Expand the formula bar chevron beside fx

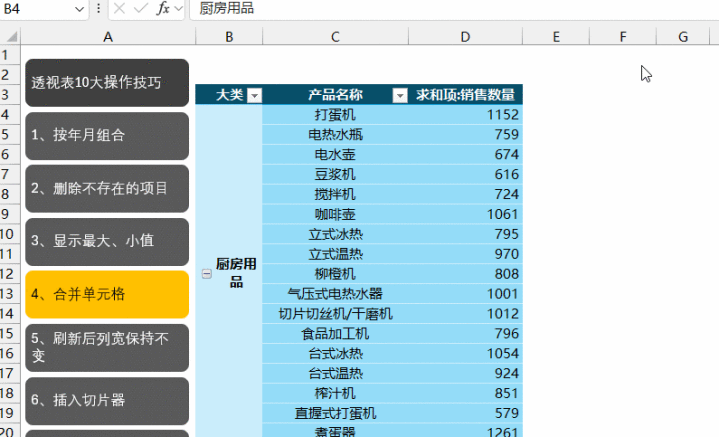178,9
